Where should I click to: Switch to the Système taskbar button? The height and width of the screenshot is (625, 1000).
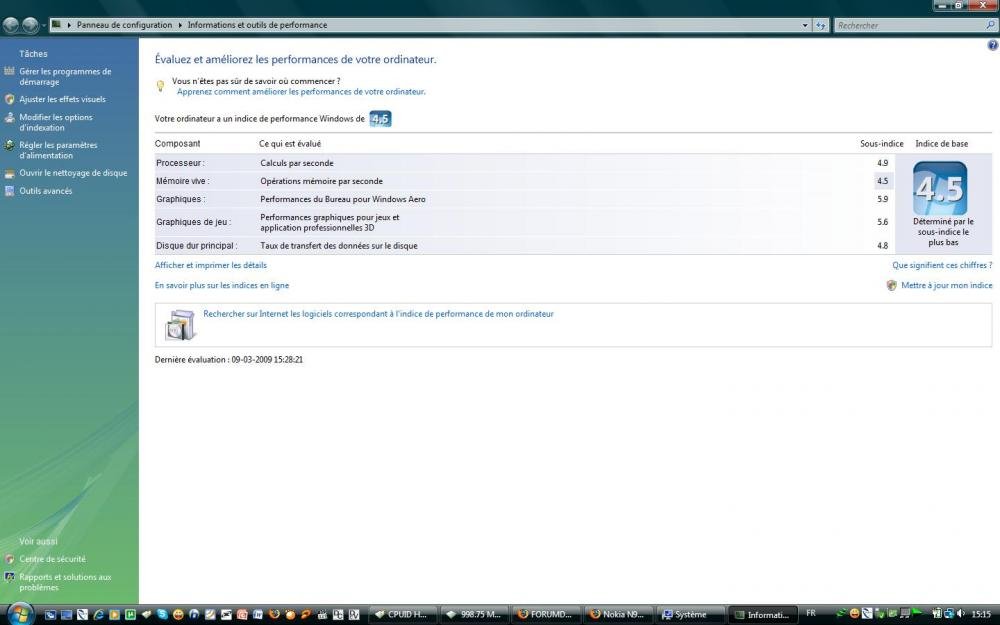[689, 614]
